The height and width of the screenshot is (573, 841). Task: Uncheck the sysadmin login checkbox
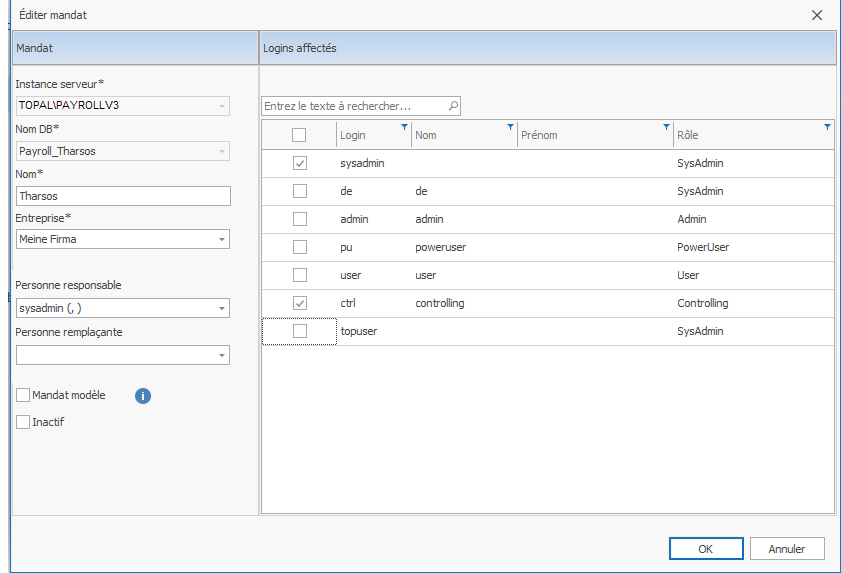point(299,163)
